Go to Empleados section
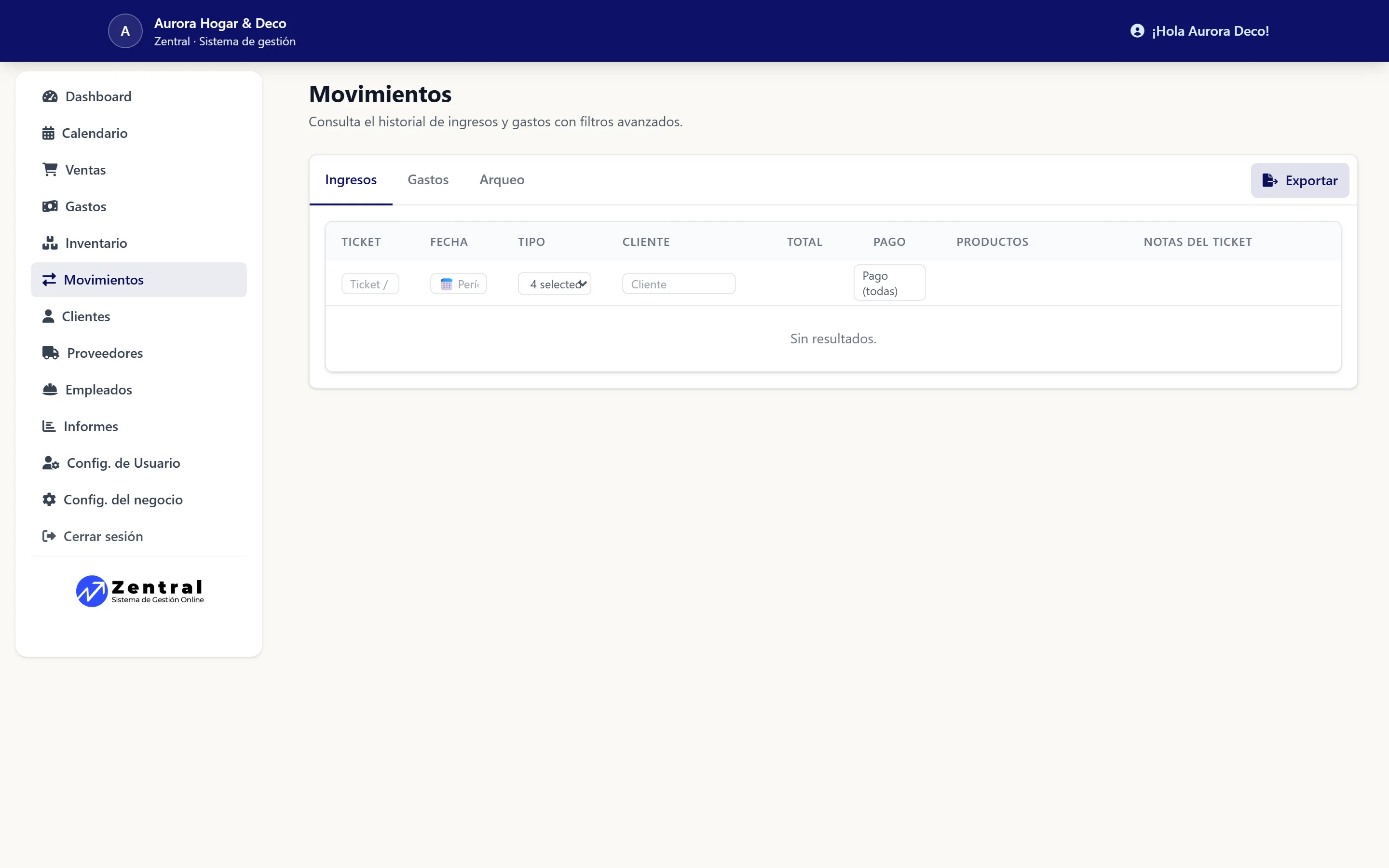This screenshot has width=1389, height=868. [139, 390]
